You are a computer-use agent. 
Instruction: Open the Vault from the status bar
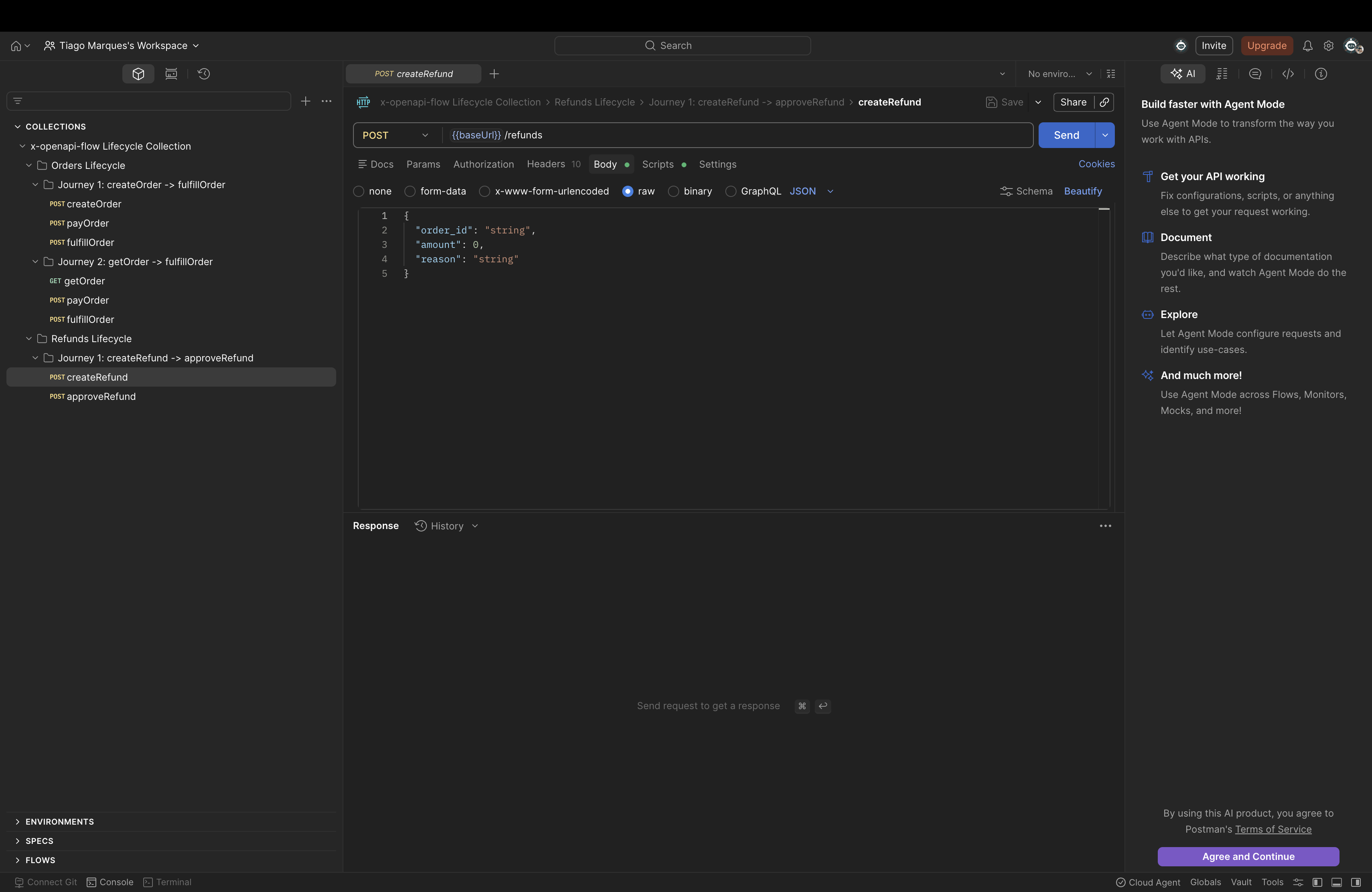point(1240,882)
